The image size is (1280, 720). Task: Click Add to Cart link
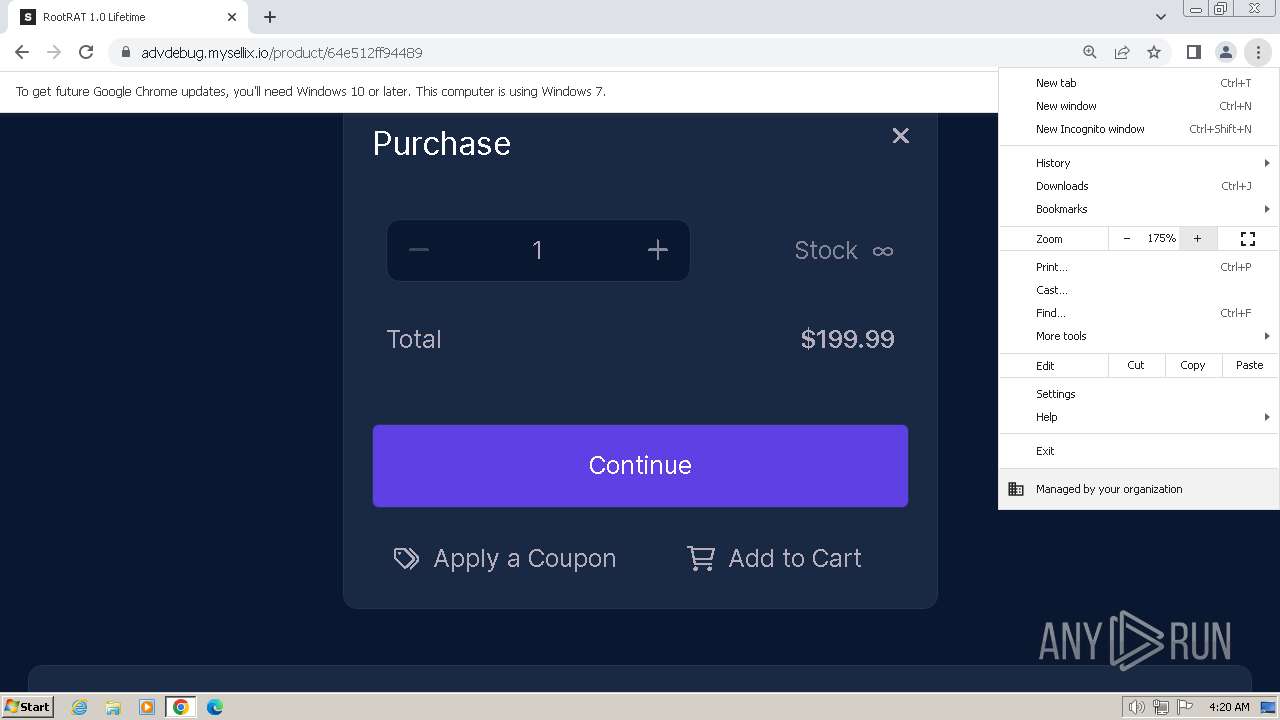pos(774,558)
